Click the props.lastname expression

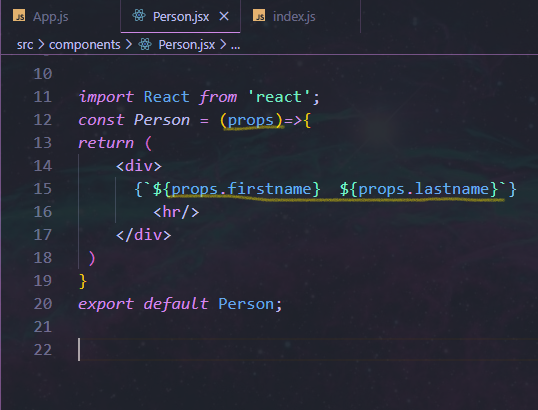click(424, 189)
